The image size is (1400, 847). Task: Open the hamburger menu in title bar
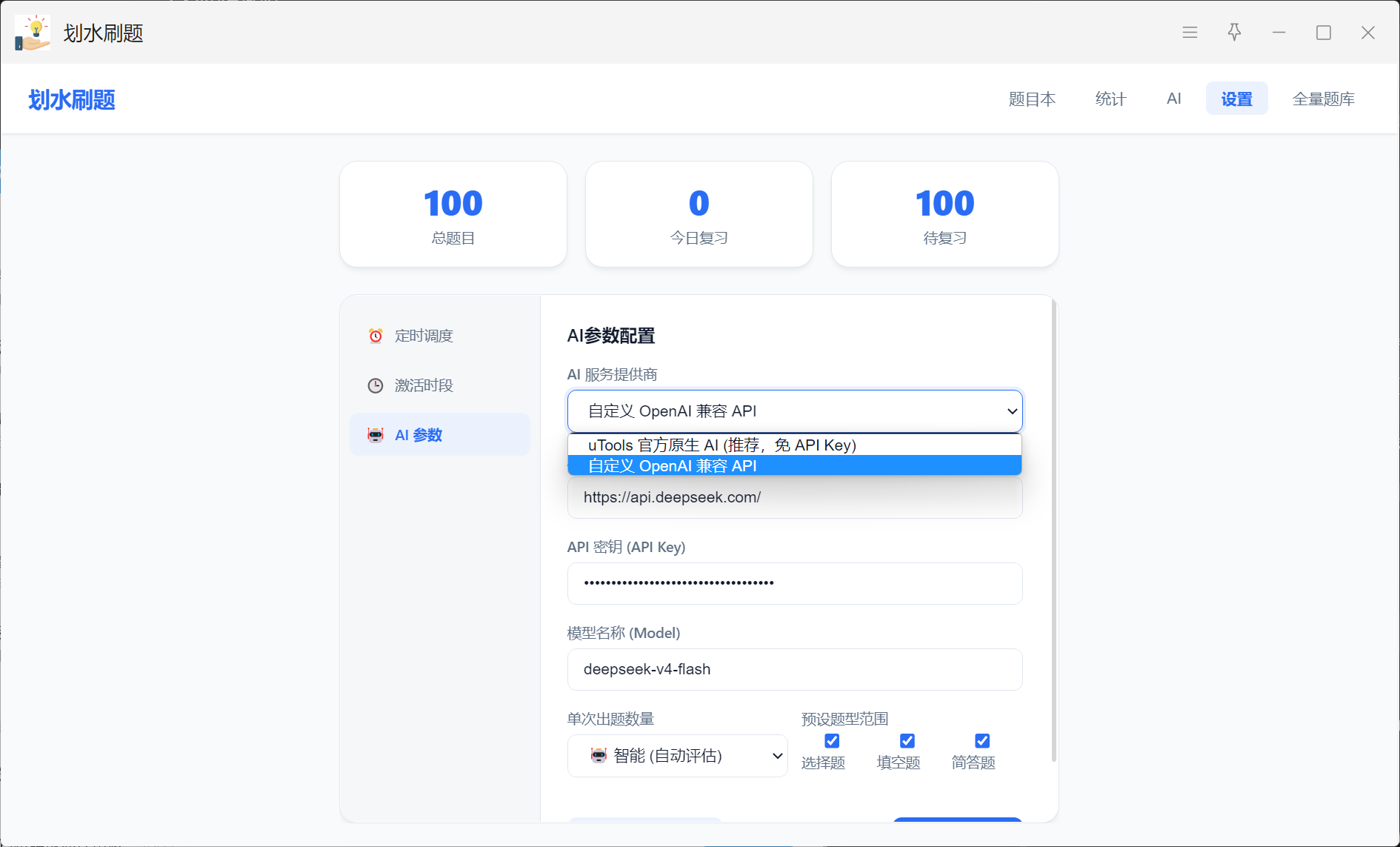point(1190,33)
